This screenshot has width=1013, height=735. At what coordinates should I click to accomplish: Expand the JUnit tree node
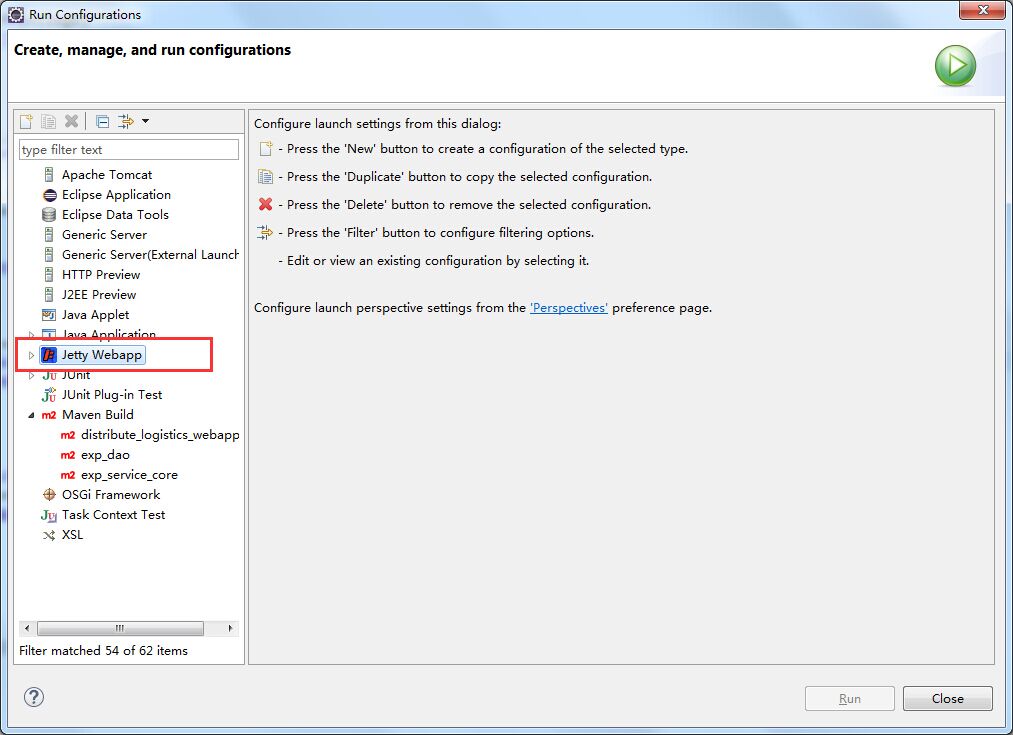(x=31, y=375)
